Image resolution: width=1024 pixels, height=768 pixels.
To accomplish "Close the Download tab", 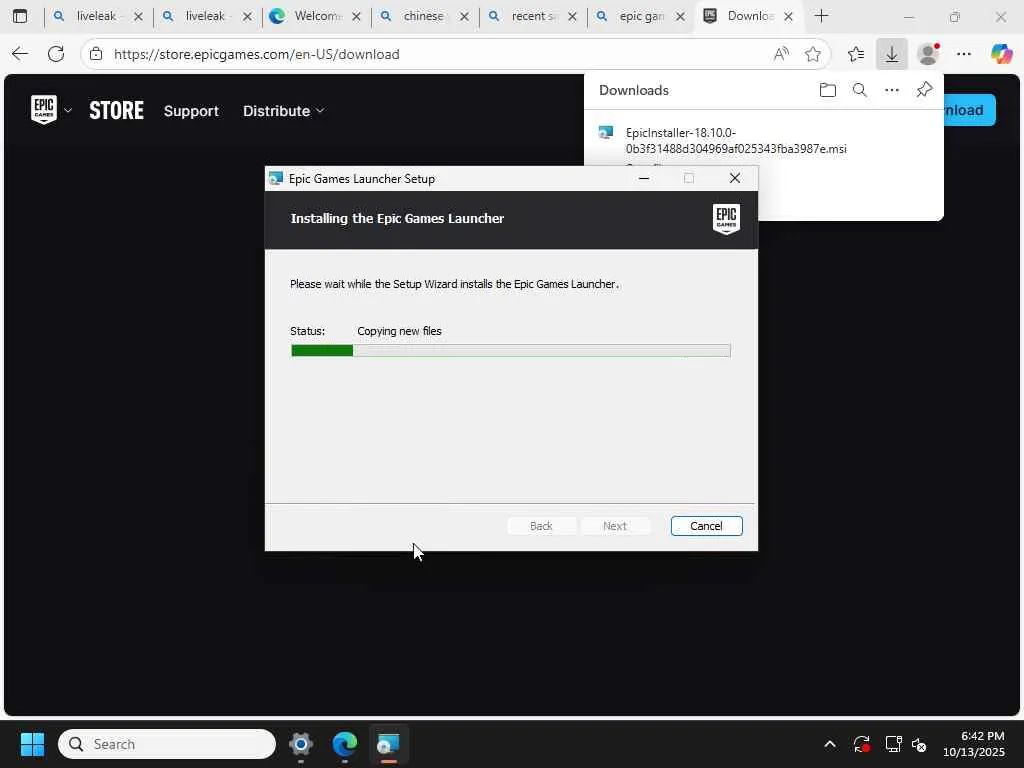I will coord(788,17).
